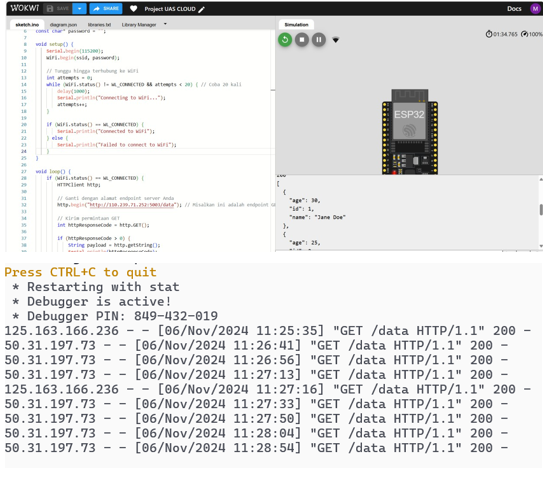Open the user profile avatar

535,9
